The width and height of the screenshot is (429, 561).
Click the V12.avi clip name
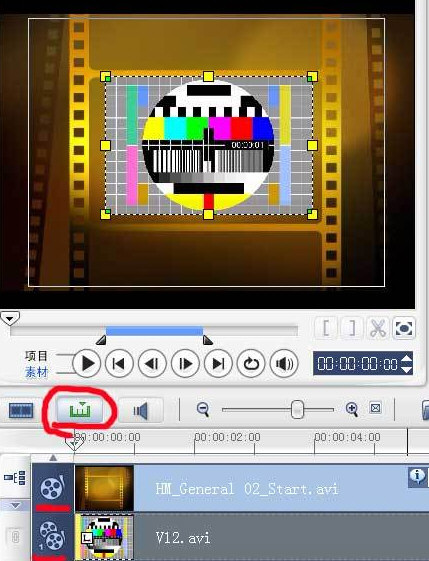coord(182,538)
